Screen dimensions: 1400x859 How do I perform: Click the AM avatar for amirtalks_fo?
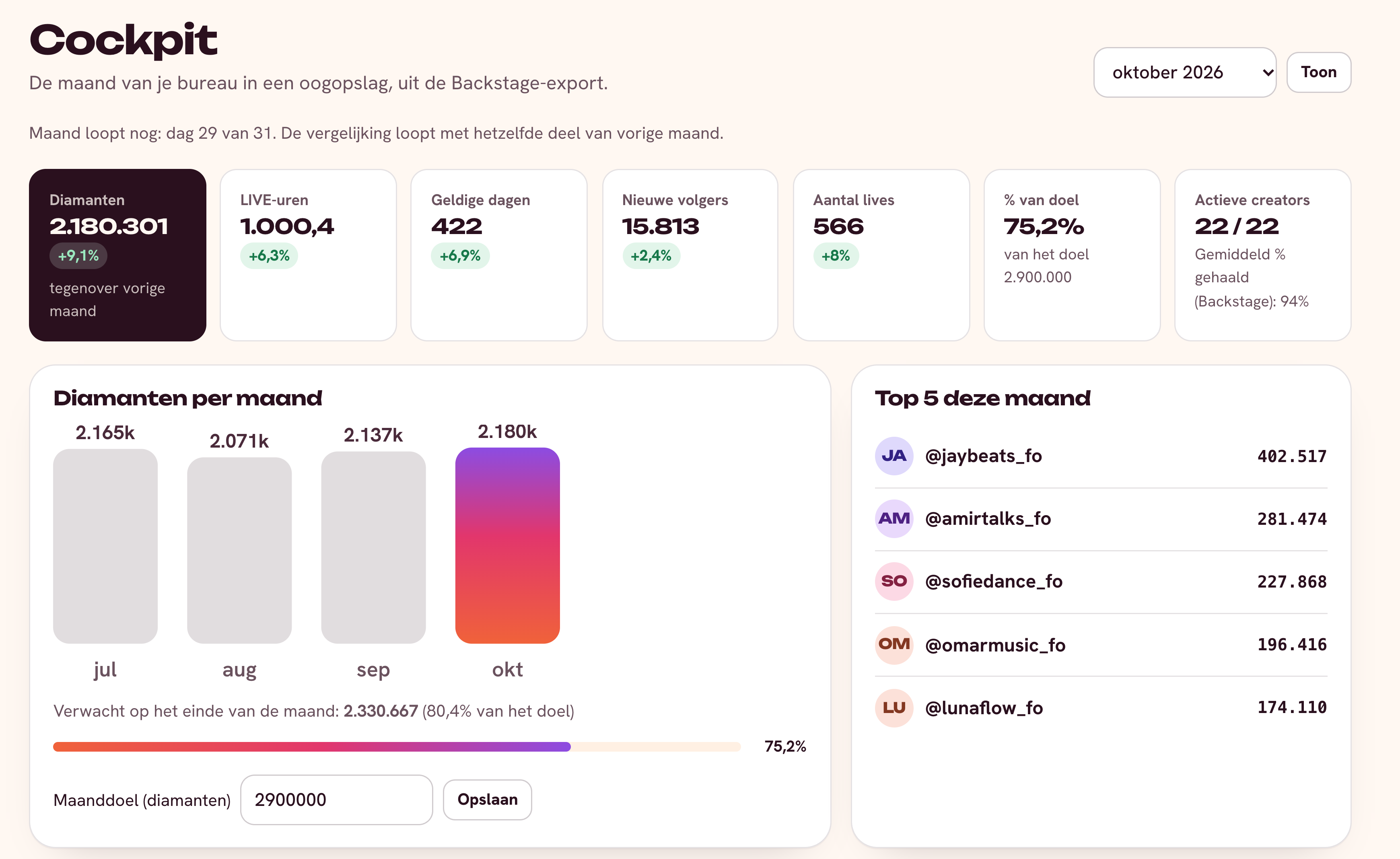tap(894, 519)
